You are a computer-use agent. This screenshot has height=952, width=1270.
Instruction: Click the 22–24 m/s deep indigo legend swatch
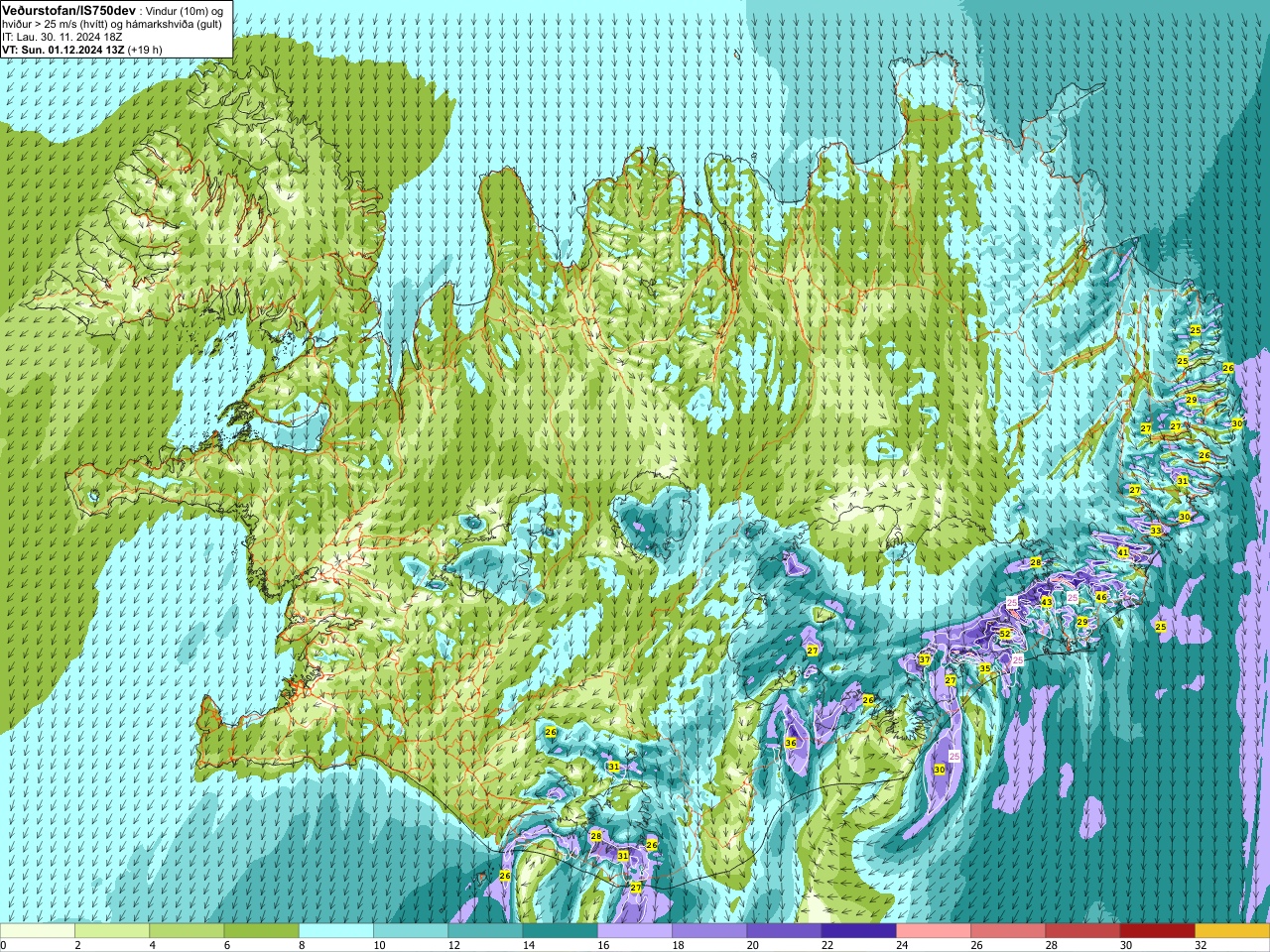tap(859, 931)
